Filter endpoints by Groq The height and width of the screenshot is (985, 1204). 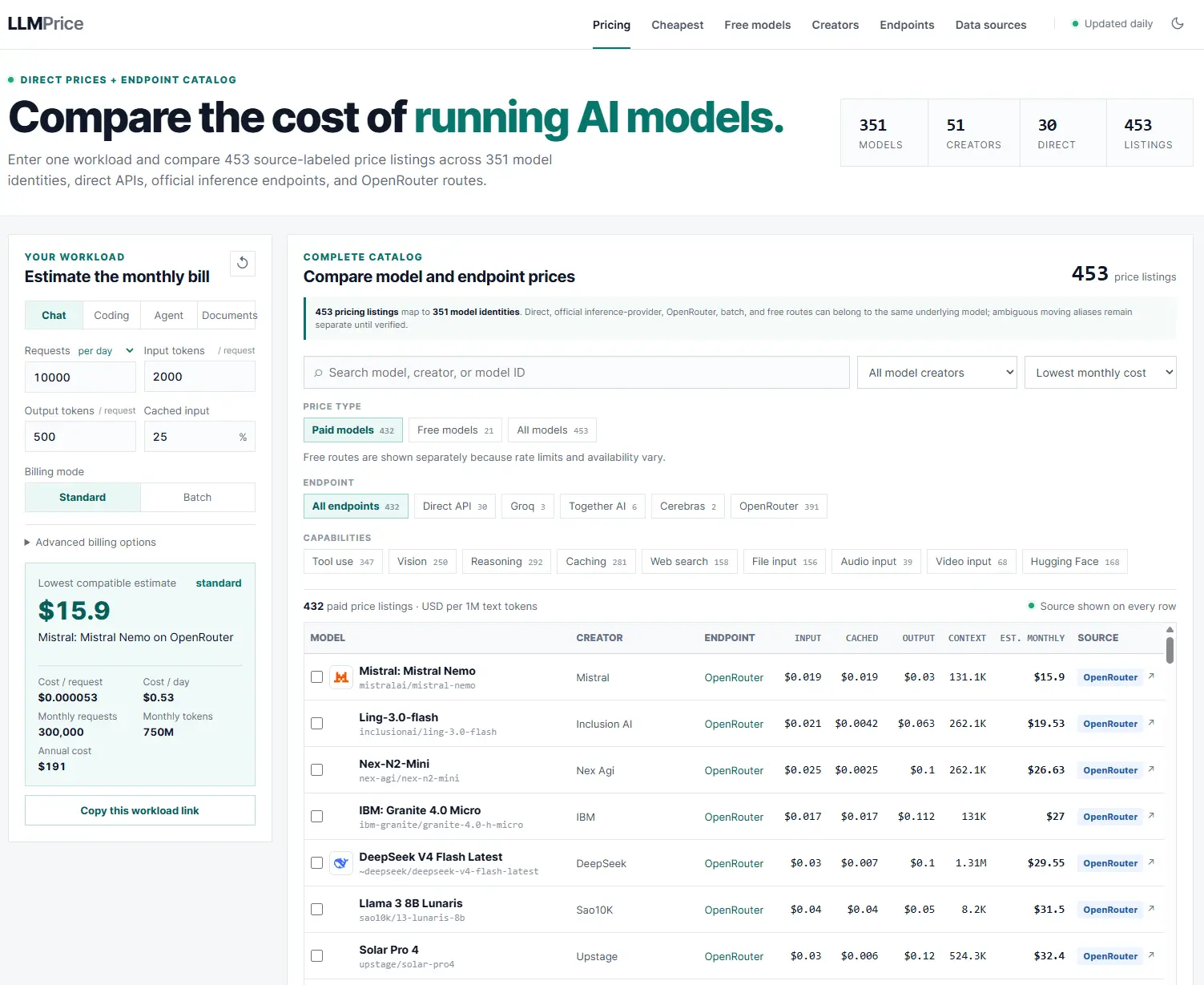[x=528, y=507]
